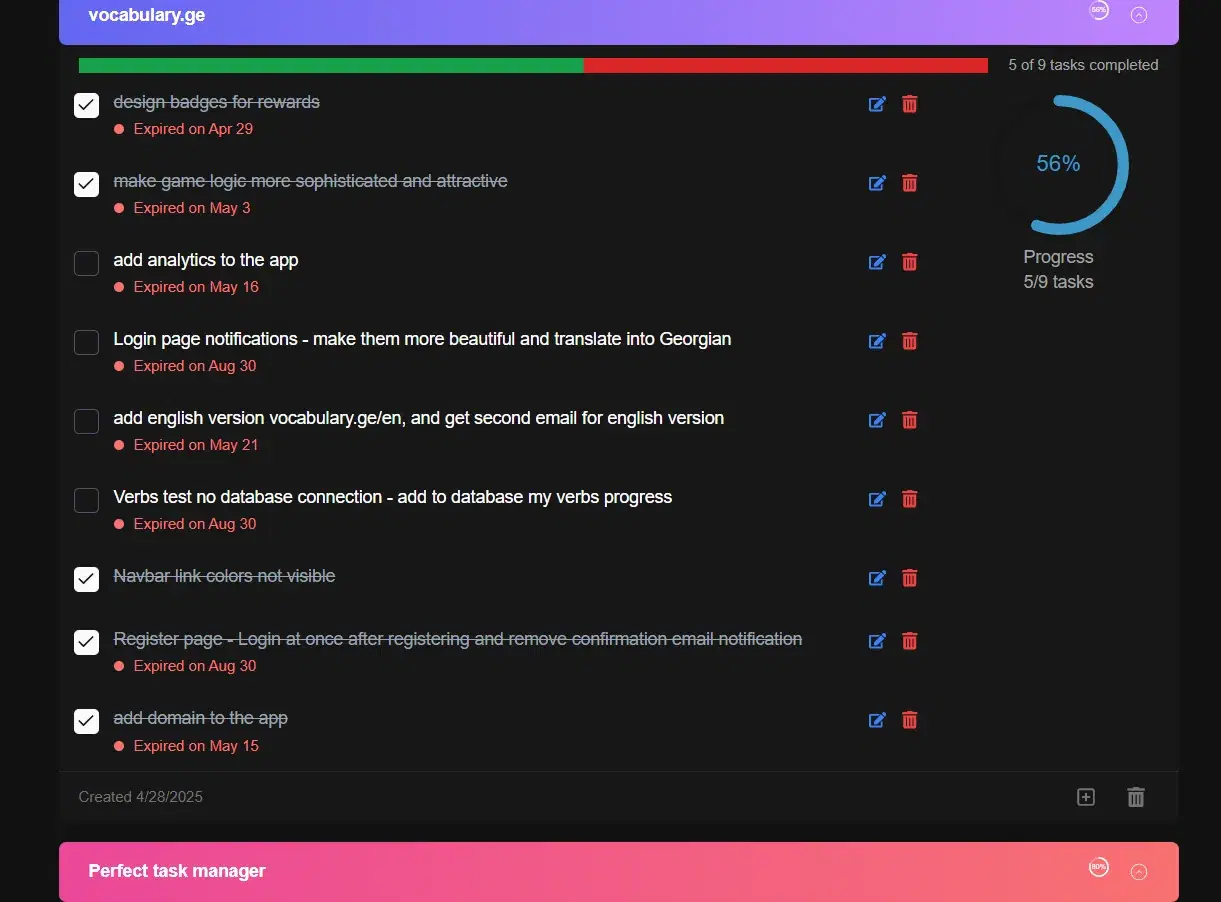Click the vocabulary.ge project title
Image resolution: width=1221 pixels, height=902 pixels.
coord(147,15)
